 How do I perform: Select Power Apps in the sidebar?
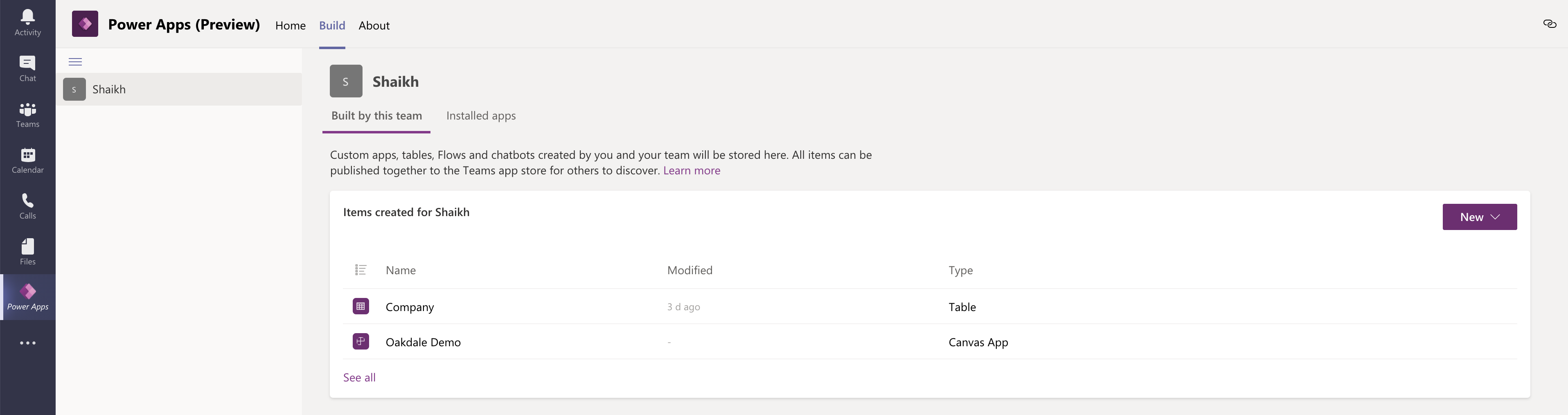[27, 297]
